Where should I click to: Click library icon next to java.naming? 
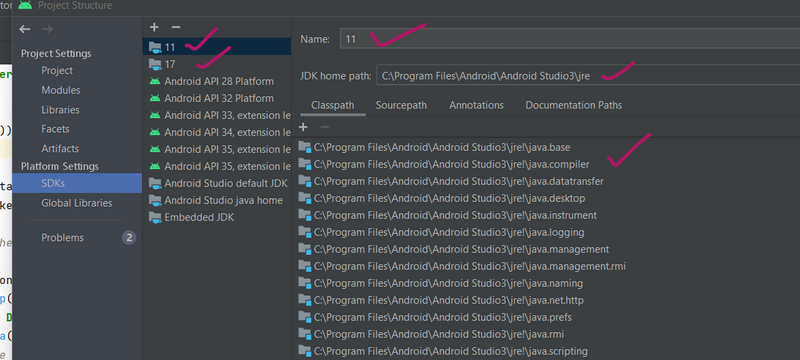pos(305,283)
